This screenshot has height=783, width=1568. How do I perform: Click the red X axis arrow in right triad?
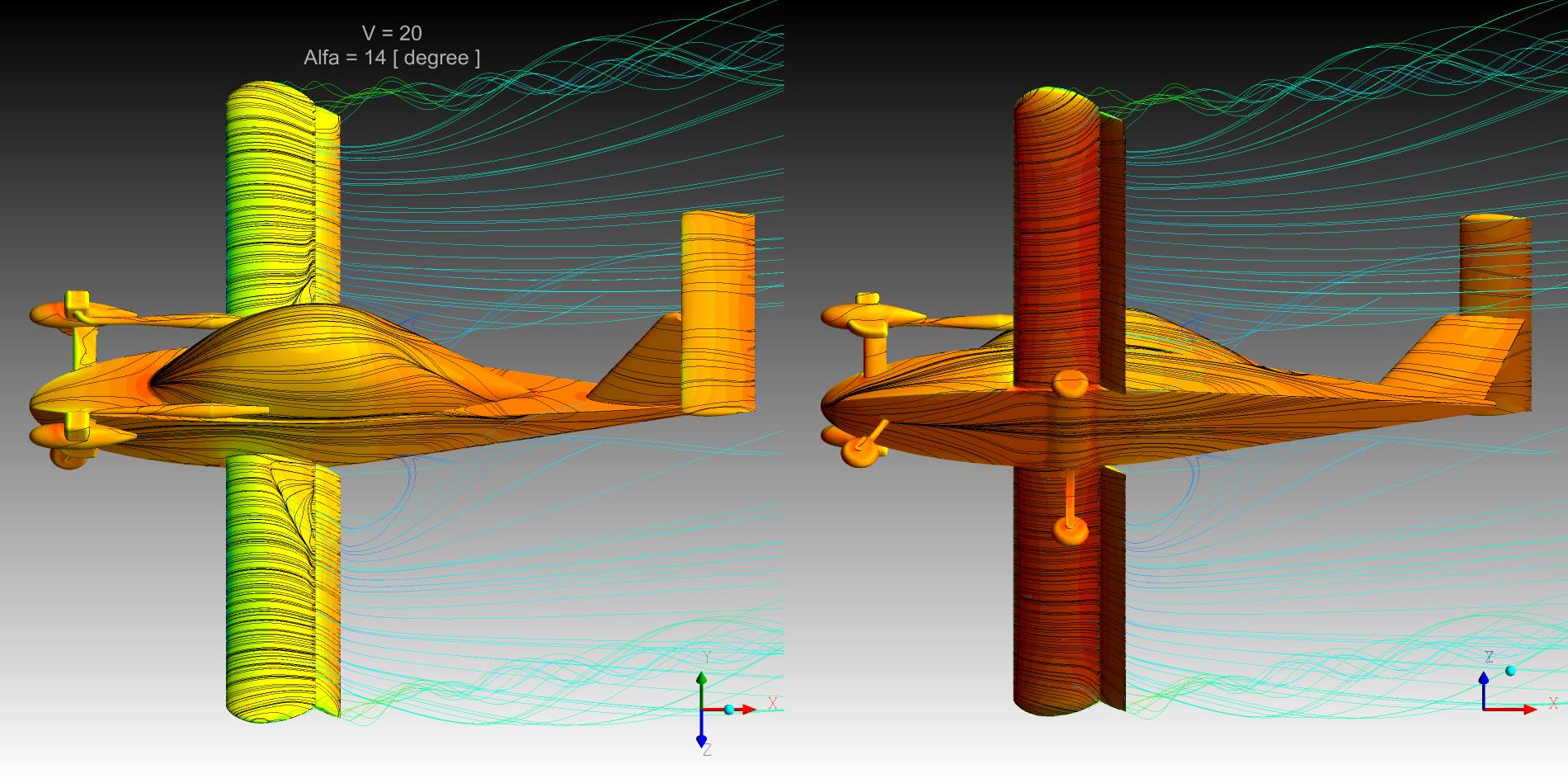tap(1526, 710)
